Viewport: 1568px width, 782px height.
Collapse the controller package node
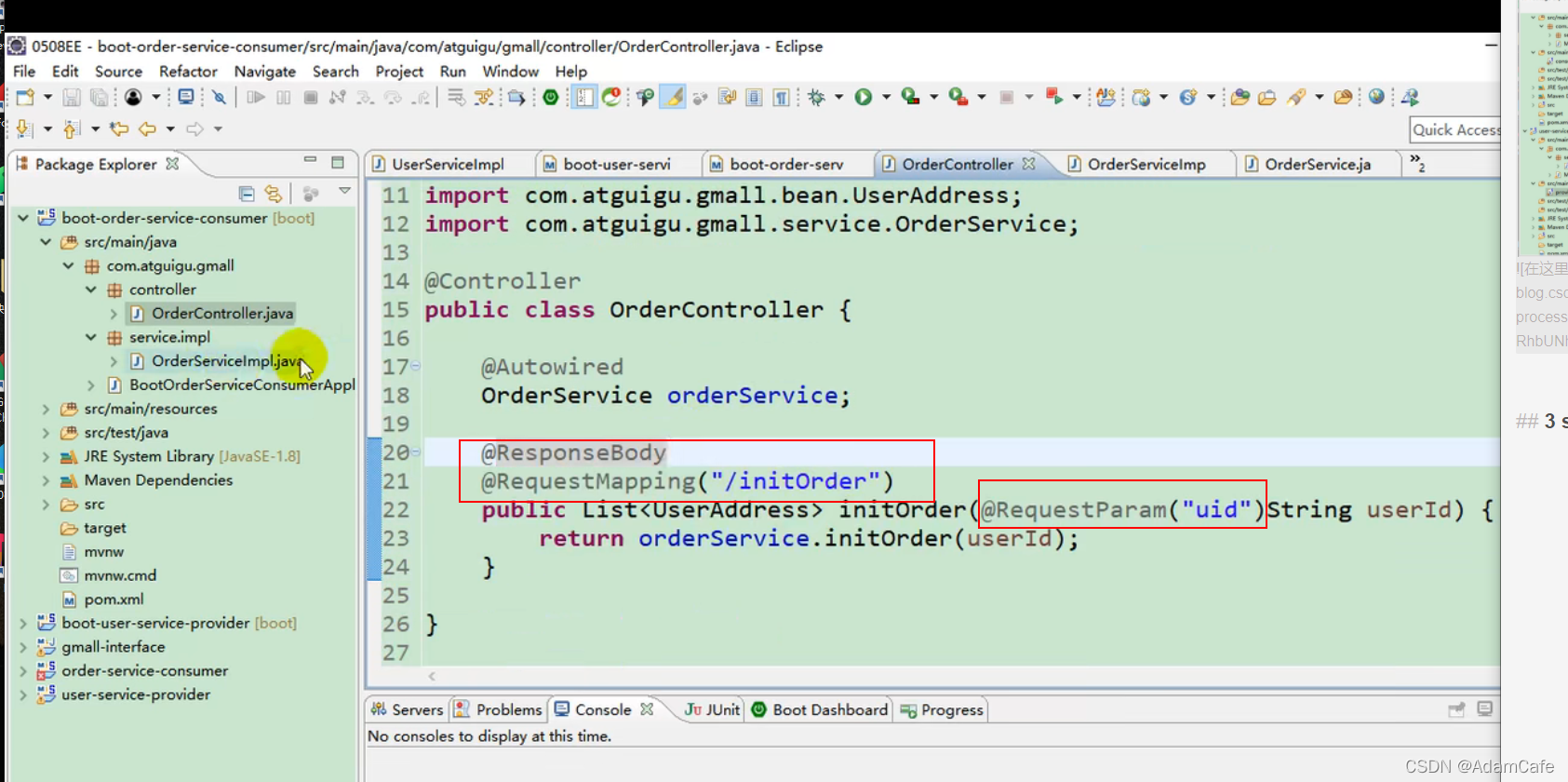pyautogui.click(x=90, y=289)
